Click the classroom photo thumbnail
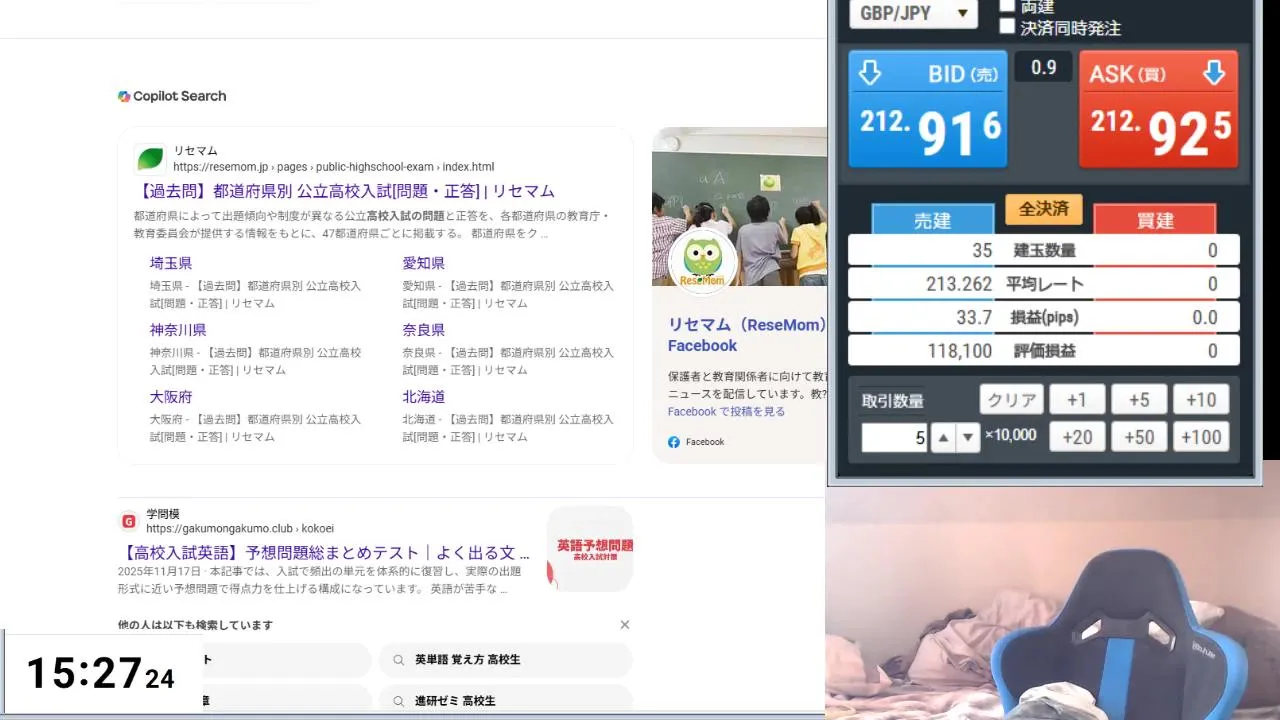This screenshot has width=1280, height=720. (739, 206)
